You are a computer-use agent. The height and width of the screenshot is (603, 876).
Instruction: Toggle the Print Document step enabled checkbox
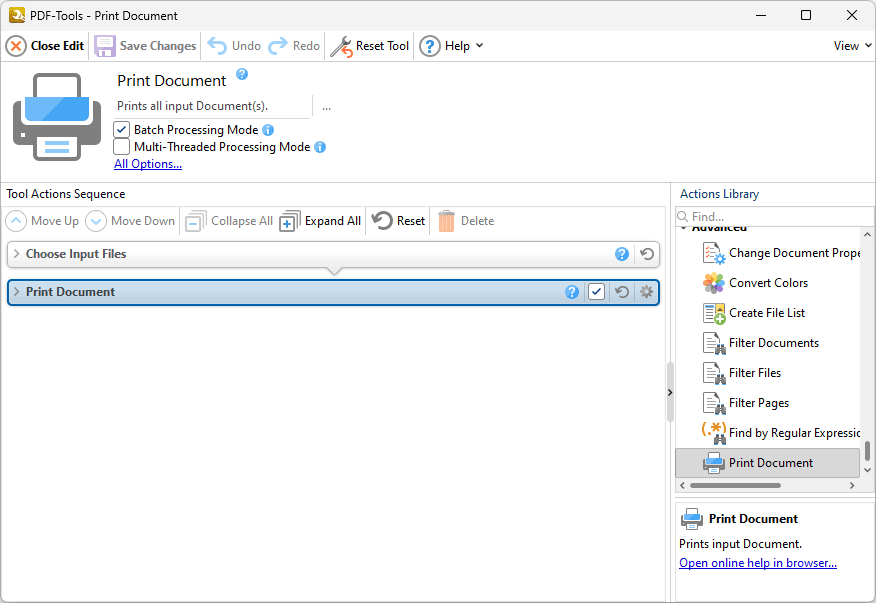point(597,292)
